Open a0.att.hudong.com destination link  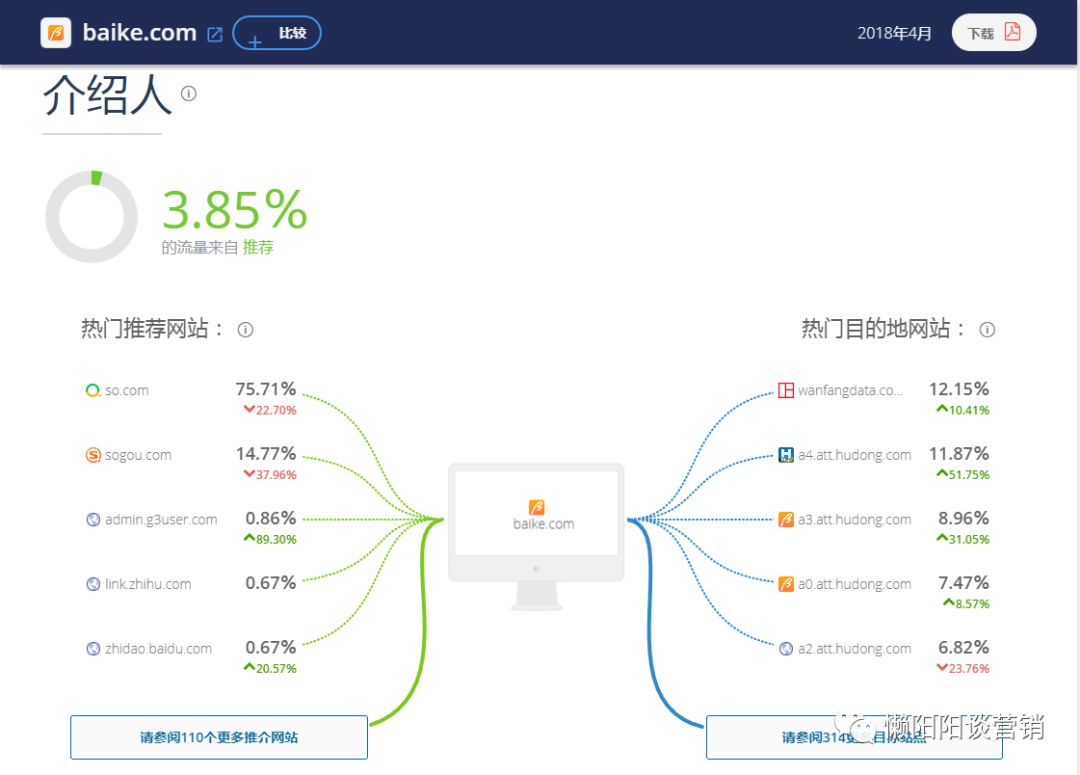855,584
